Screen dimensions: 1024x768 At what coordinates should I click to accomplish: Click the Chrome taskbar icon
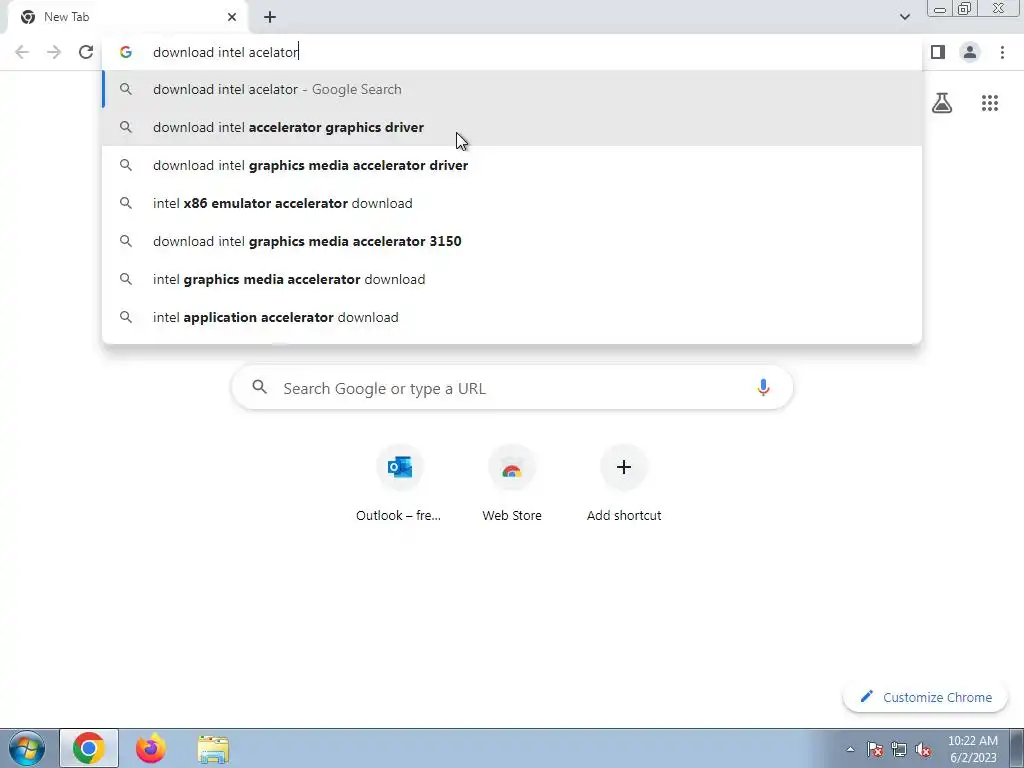coord(89,748)
